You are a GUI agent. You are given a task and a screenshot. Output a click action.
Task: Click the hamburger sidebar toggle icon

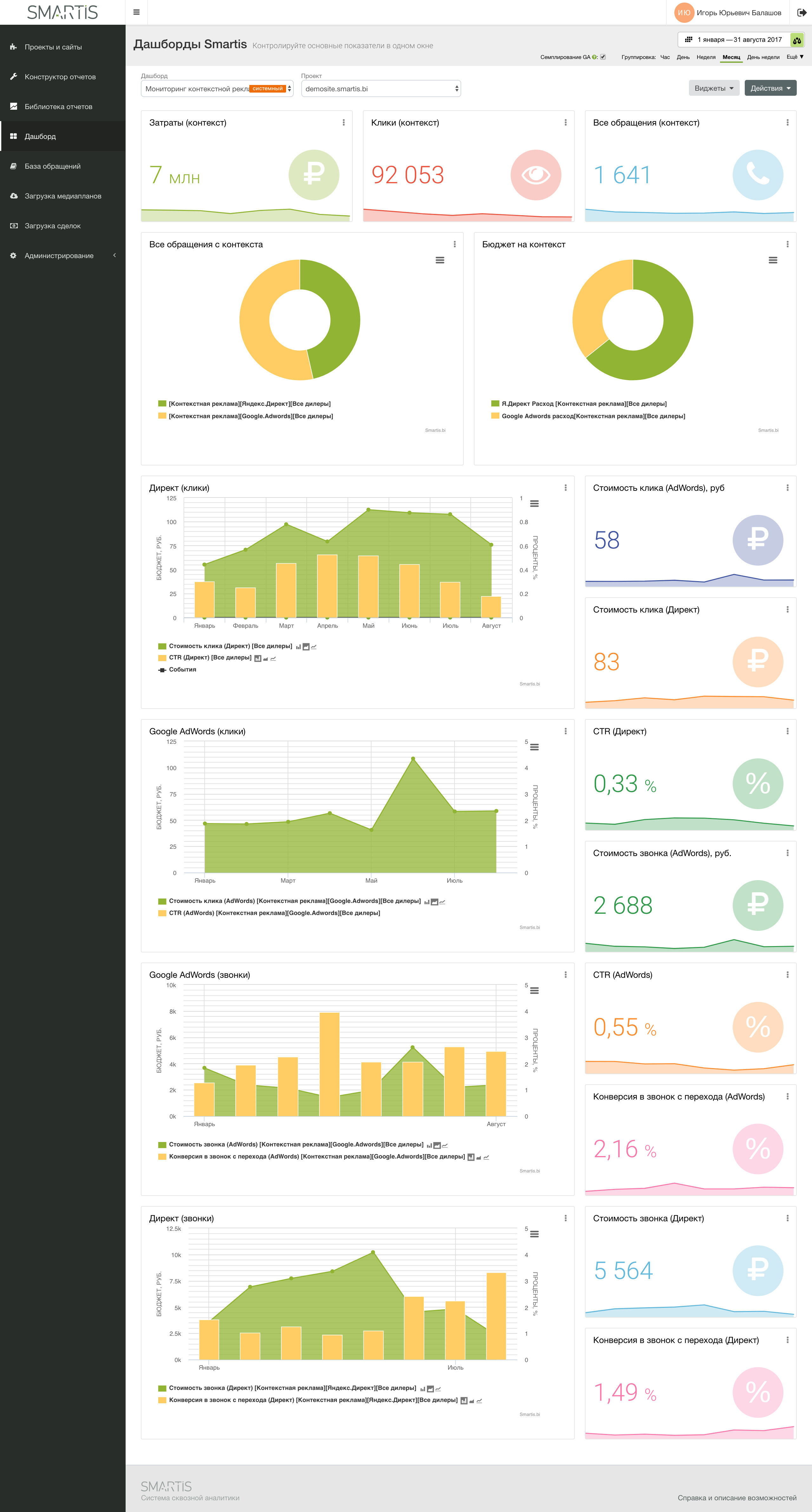point(136,12)
